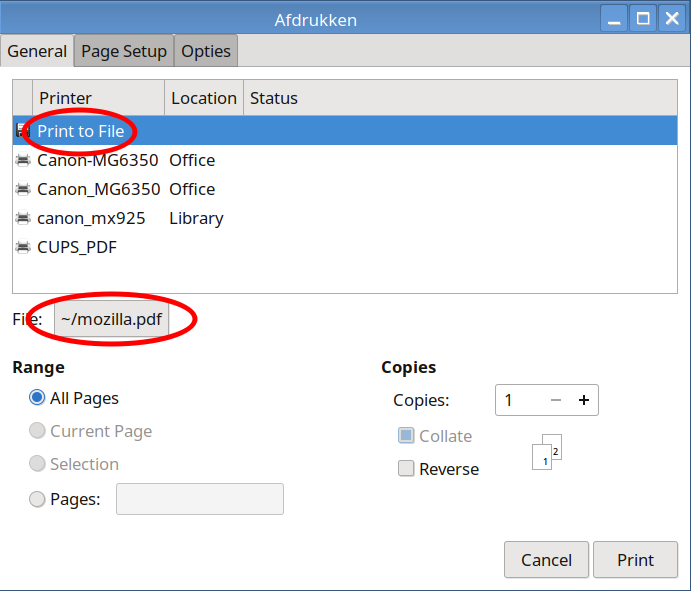Click the Cancel button
Screen dimensions: 691x591
point(547,560)
